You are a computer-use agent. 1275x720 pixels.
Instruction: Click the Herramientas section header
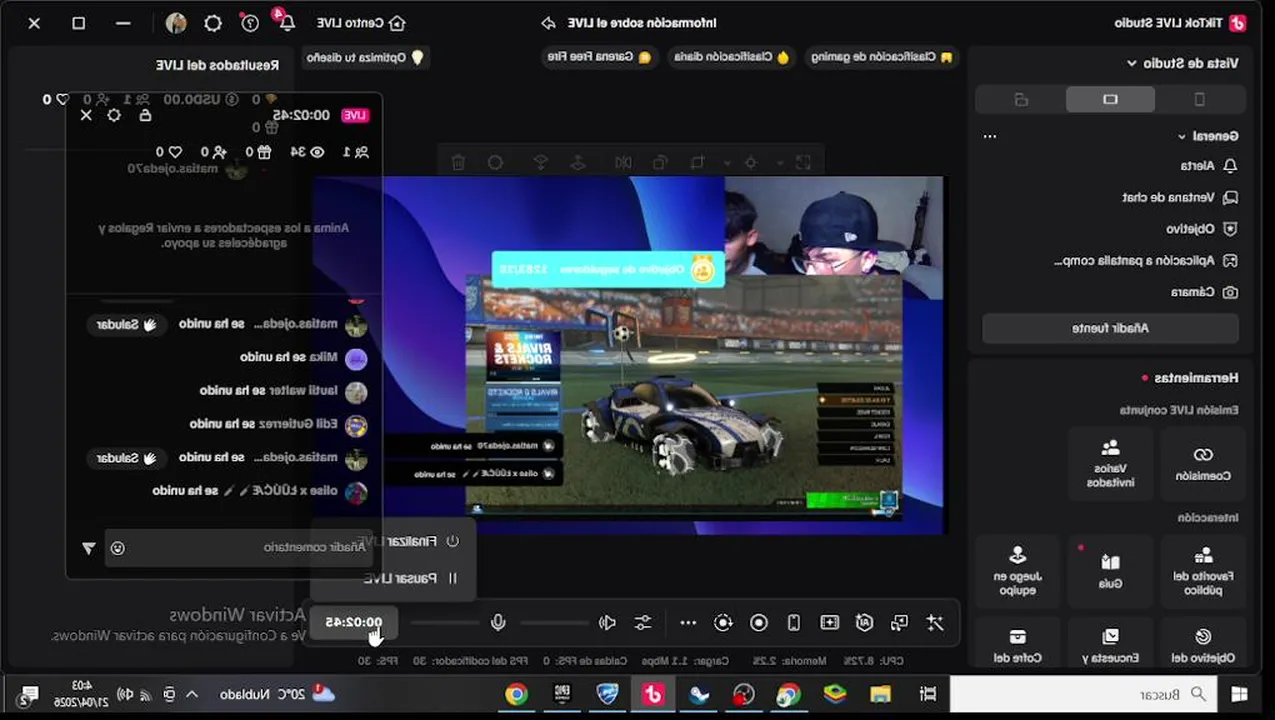tap(1195, 378)
